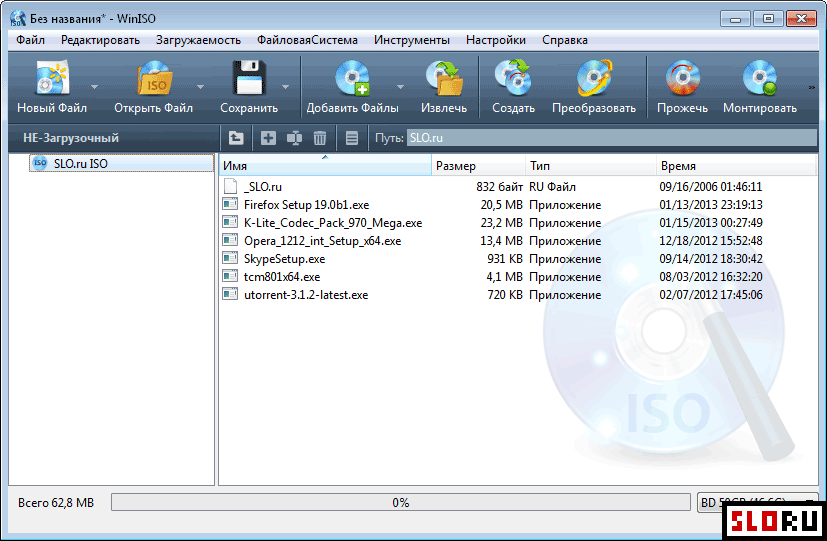The image size is (827, 541).
Task: Click the SkypeSetup.exe file icon
Action: (x=230, y=258)
